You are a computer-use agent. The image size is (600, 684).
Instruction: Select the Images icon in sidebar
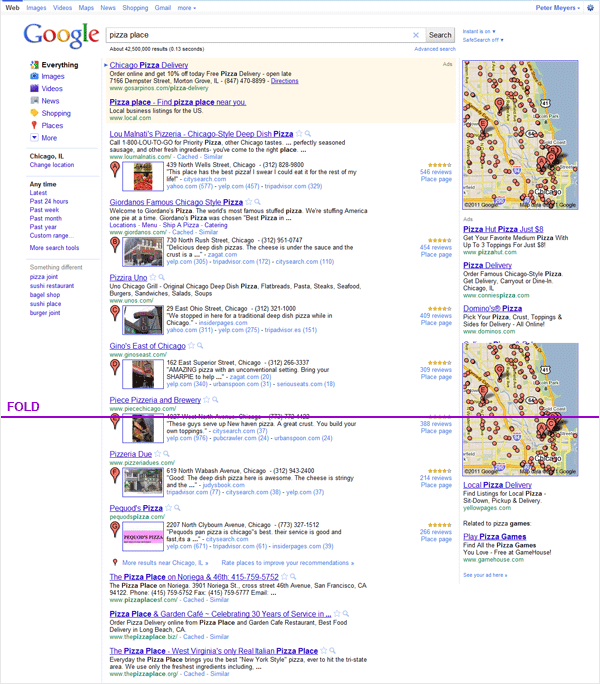34,76
